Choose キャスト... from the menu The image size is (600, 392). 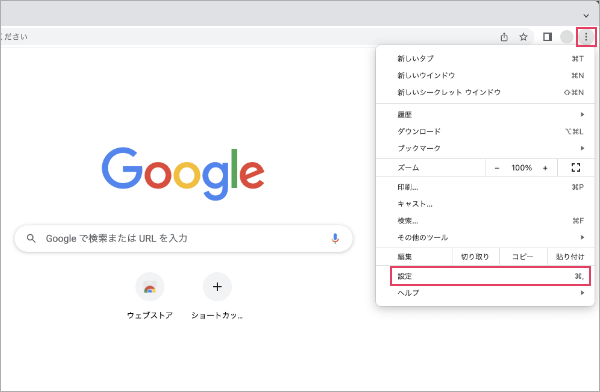tap(485, 204)
